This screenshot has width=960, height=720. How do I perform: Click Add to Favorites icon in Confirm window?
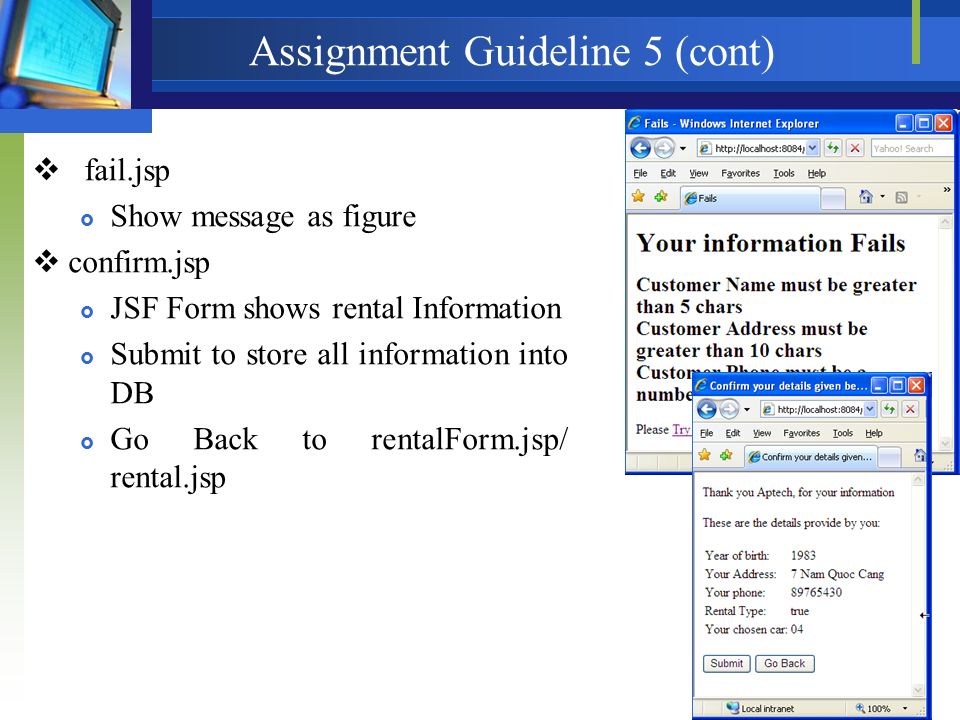[x=726, y=456]
